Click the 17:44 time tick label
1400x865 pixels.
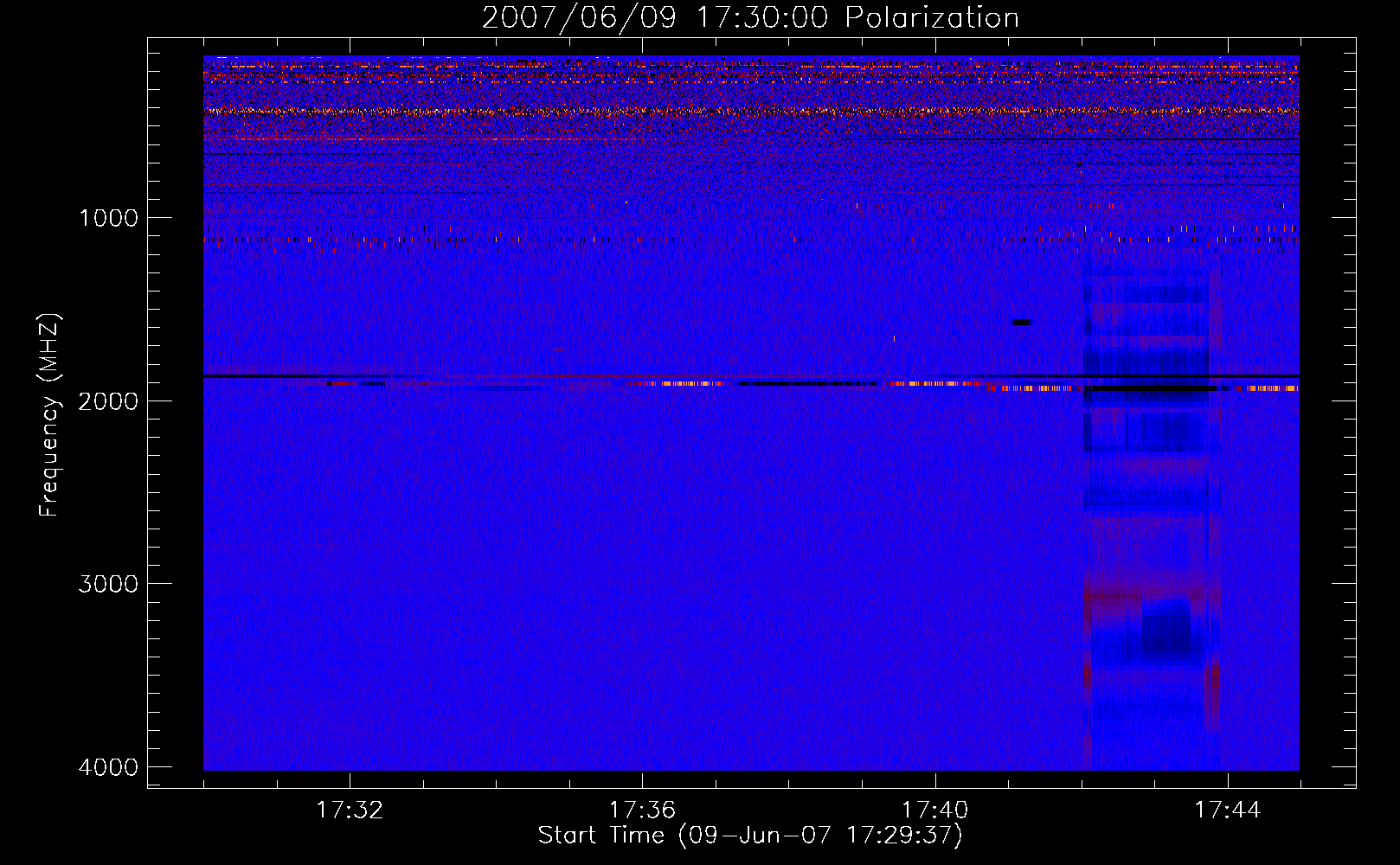[x=1228, y=811]
